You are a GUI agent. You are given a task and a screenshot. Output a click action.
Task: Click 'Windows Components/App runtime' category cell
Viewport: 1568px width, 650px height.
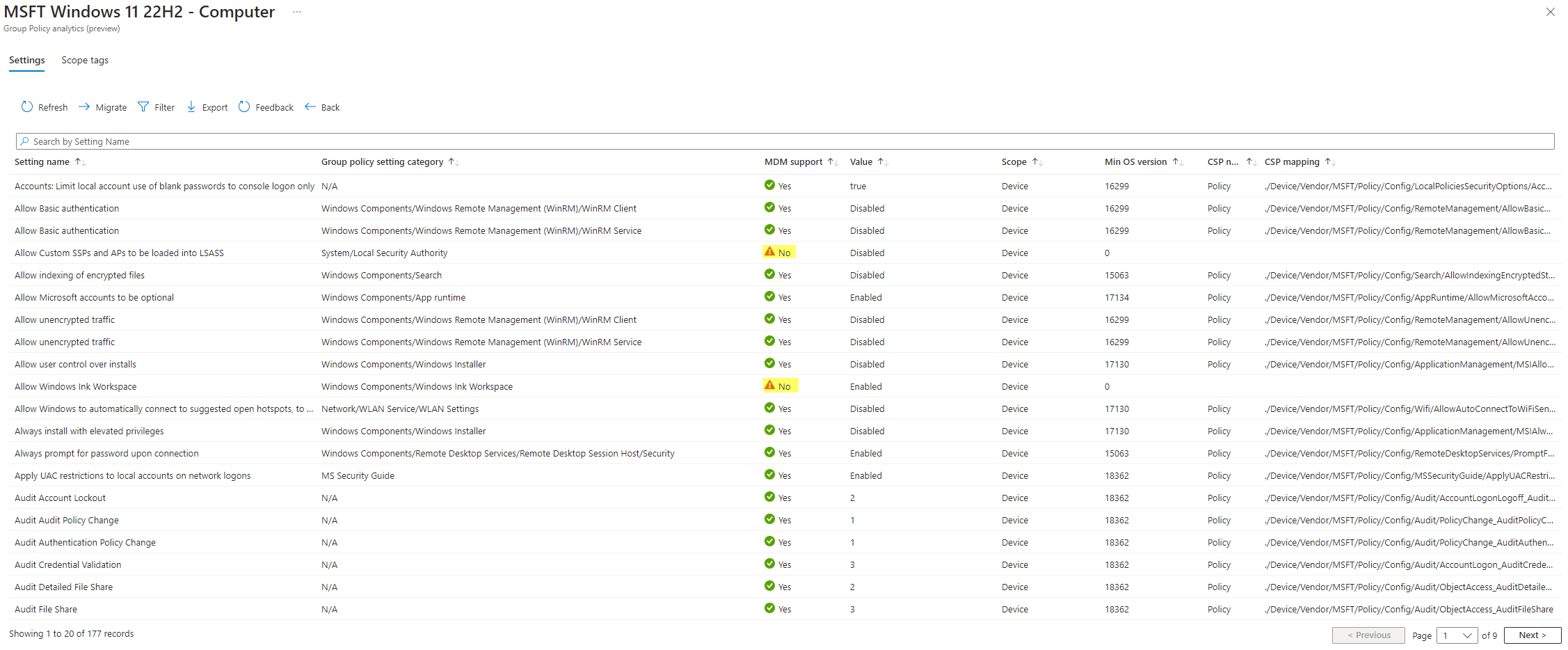pos(394,298)
